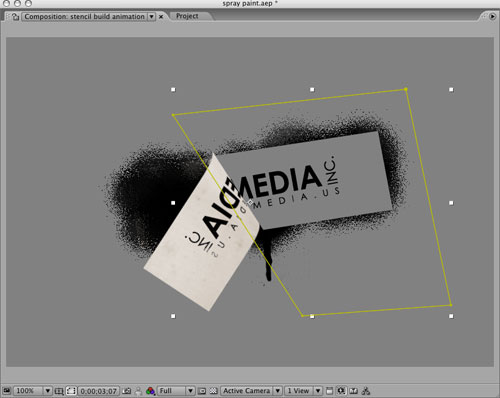Toggle mask and shape path visibility
Viewport: 500px width, 398px height.
(x=71, y=391)
